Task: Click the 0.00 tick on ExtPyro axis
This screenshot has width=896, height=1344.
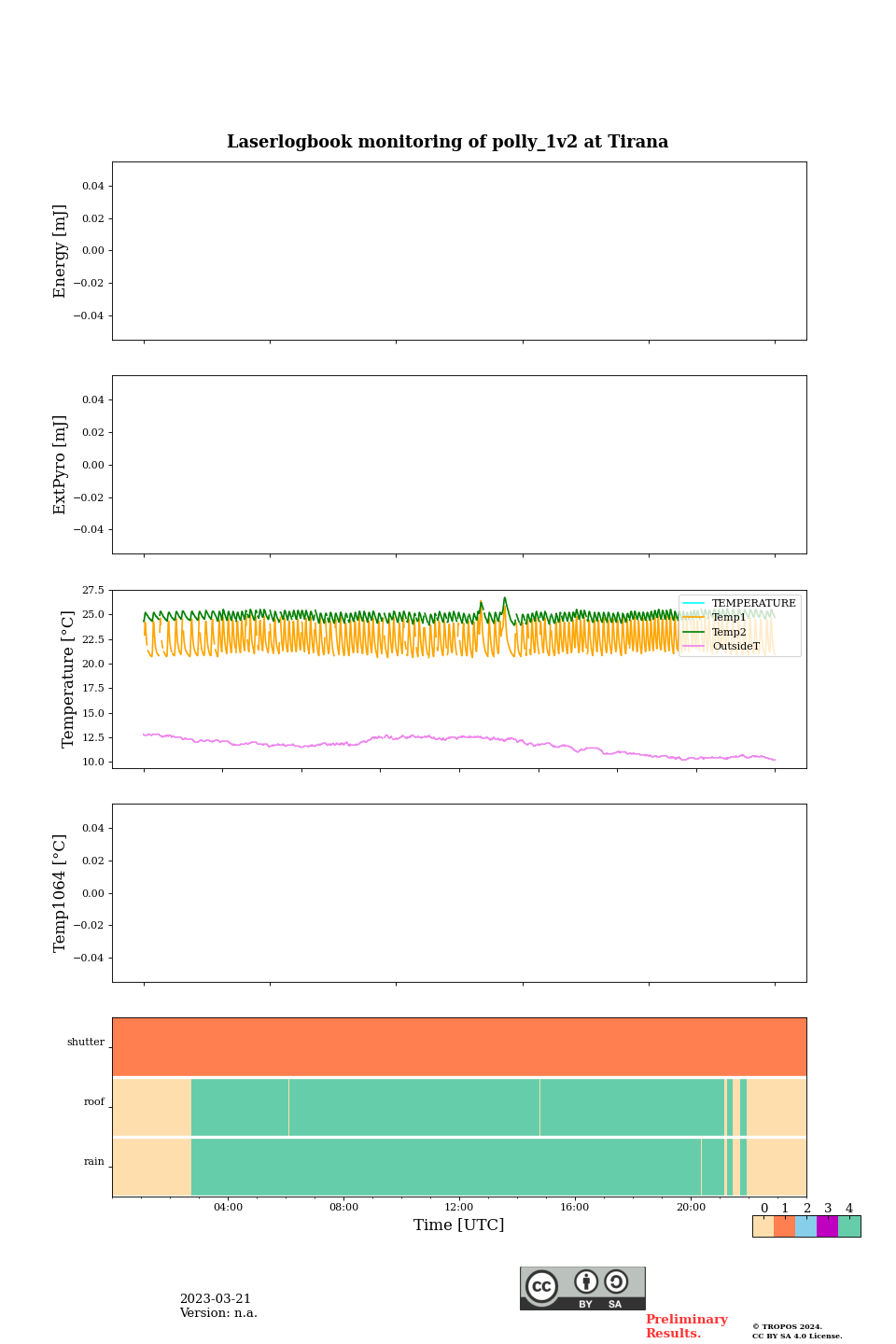Action: [93, 465]
